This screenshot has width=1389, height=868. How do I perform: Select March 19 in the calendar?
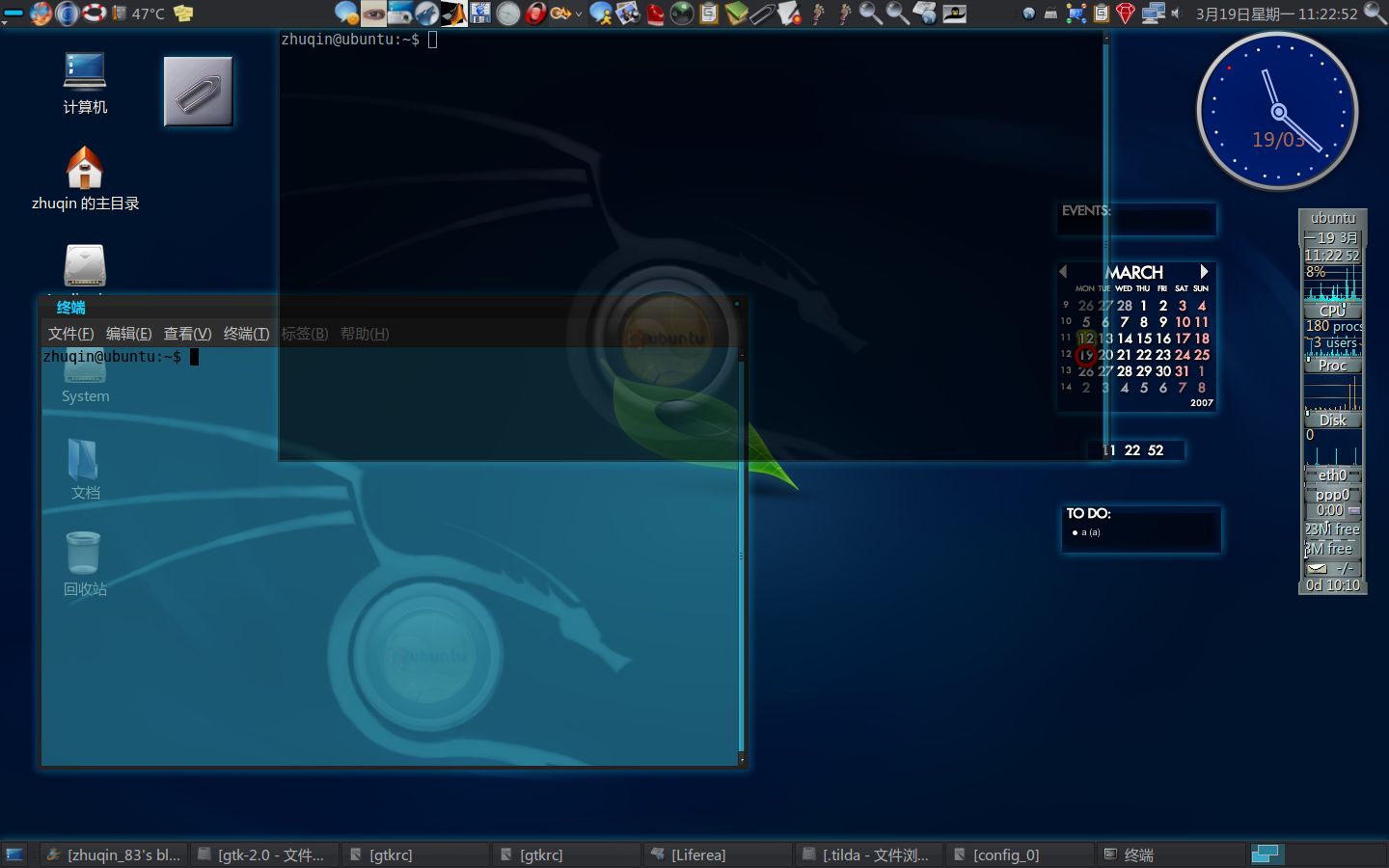(1086, 355)
